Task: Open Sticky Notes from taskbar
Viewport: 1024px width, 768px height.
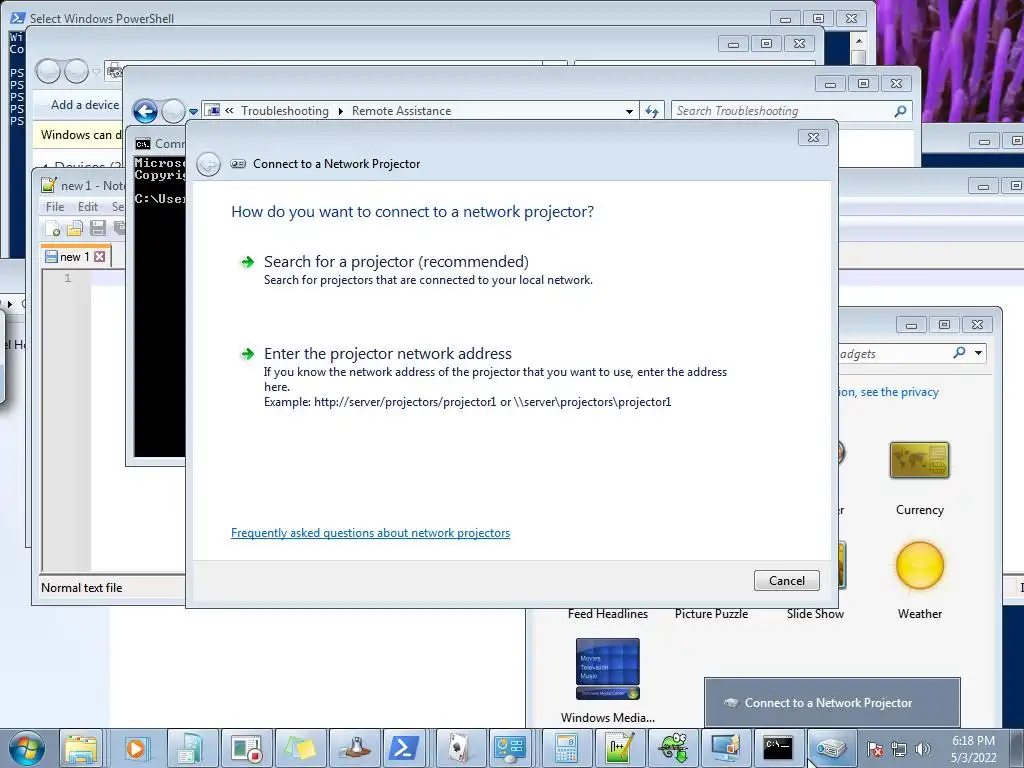Action: pos(300,748)
